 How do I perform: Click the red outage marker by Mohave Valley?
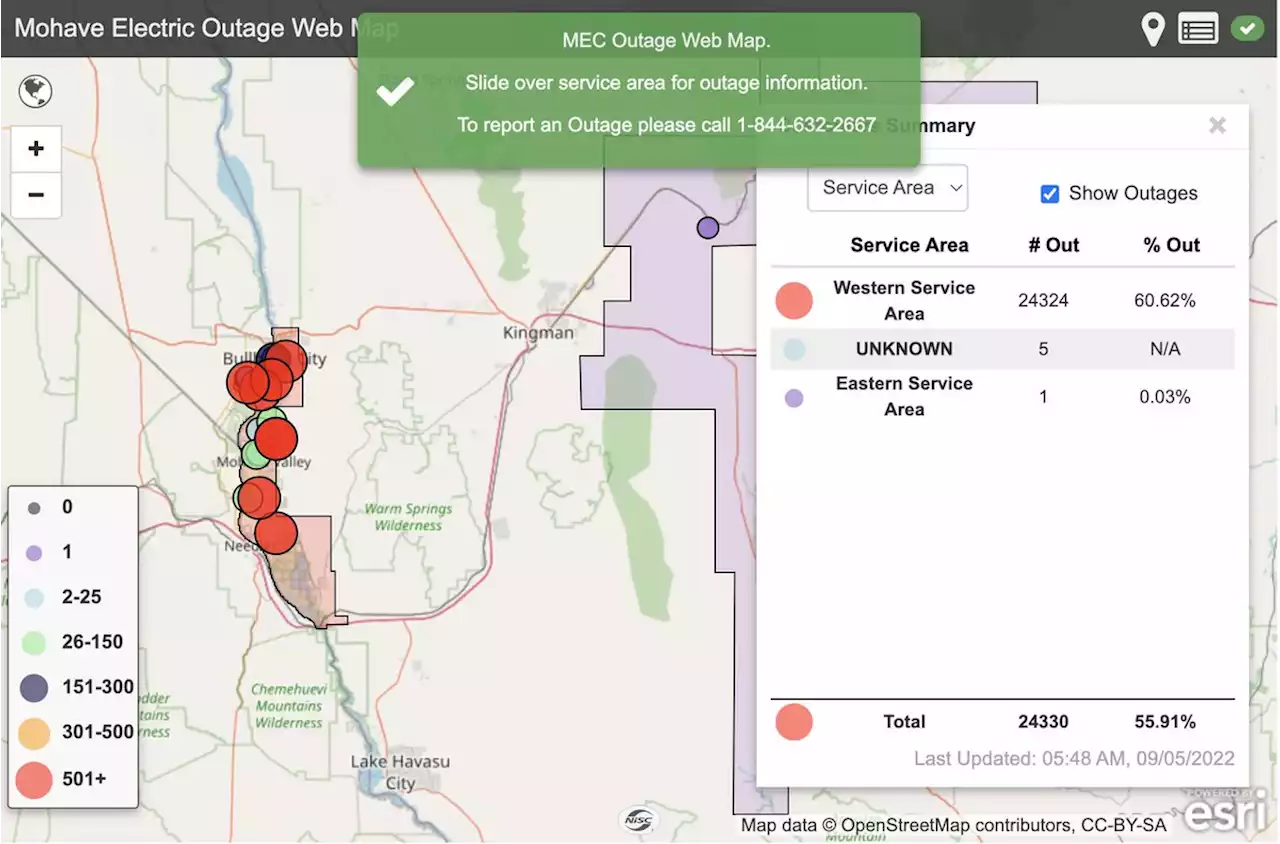tap(276, 439)
